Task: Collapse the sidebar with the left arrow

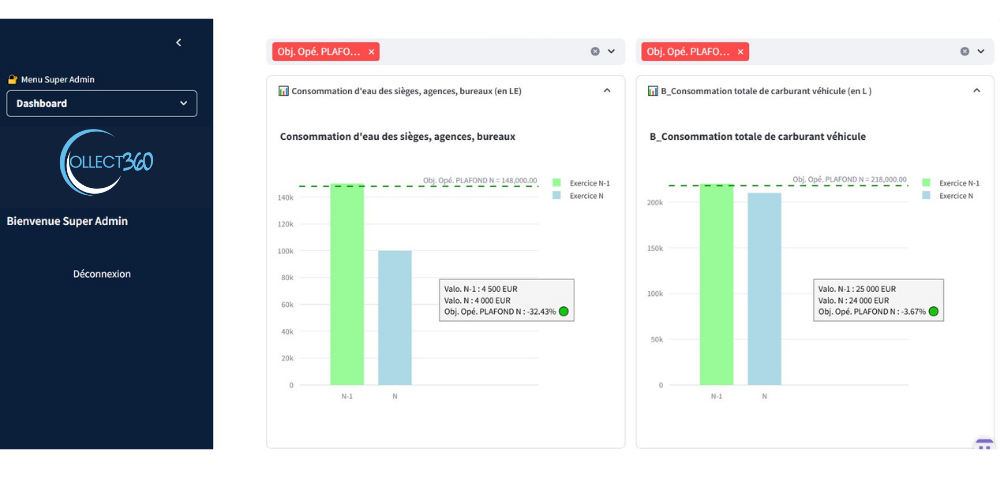Action: [x=179, y=42]
